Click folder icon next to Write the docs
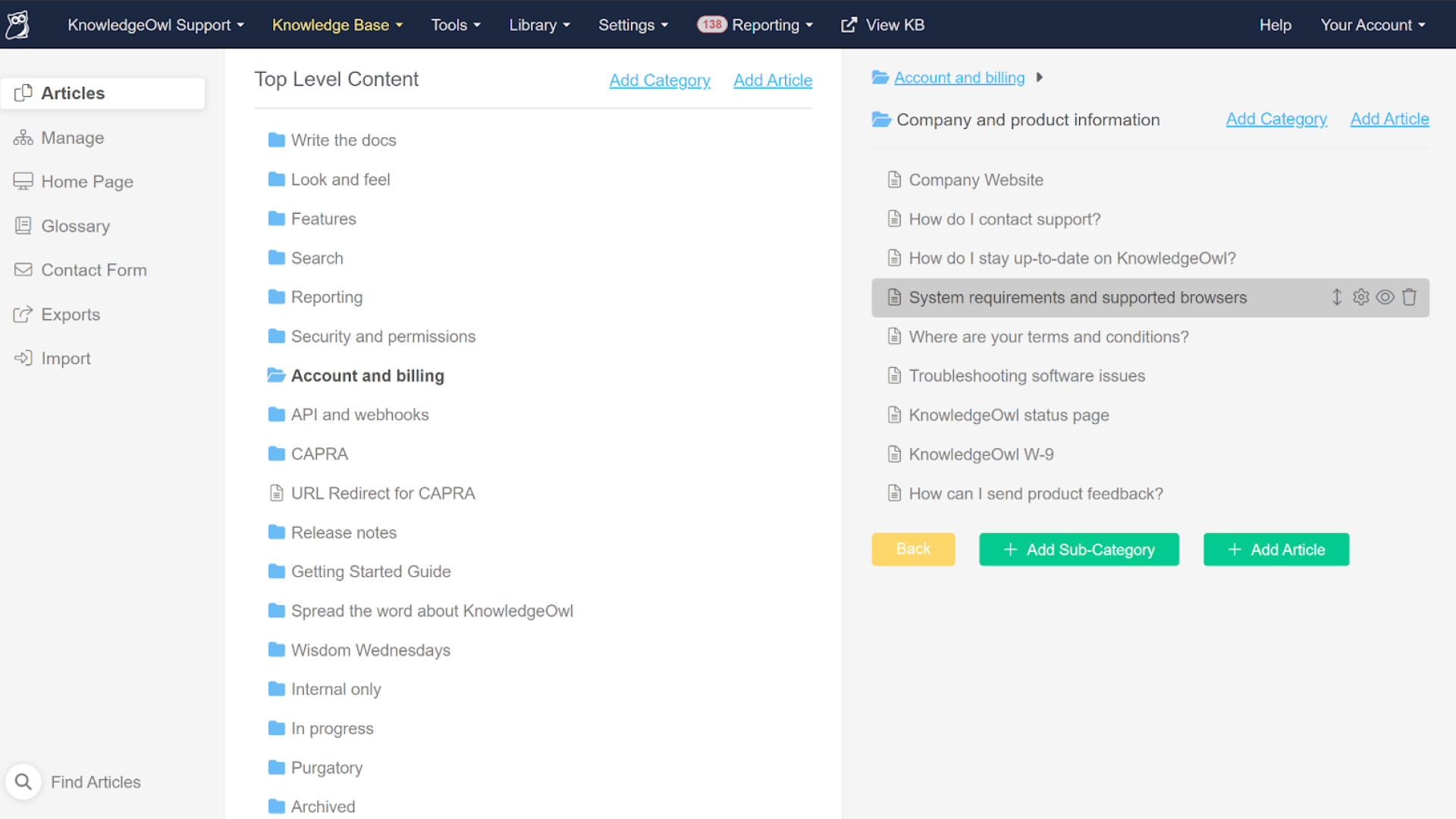This screenshot has height=819, width=1456. click(277, 140)
